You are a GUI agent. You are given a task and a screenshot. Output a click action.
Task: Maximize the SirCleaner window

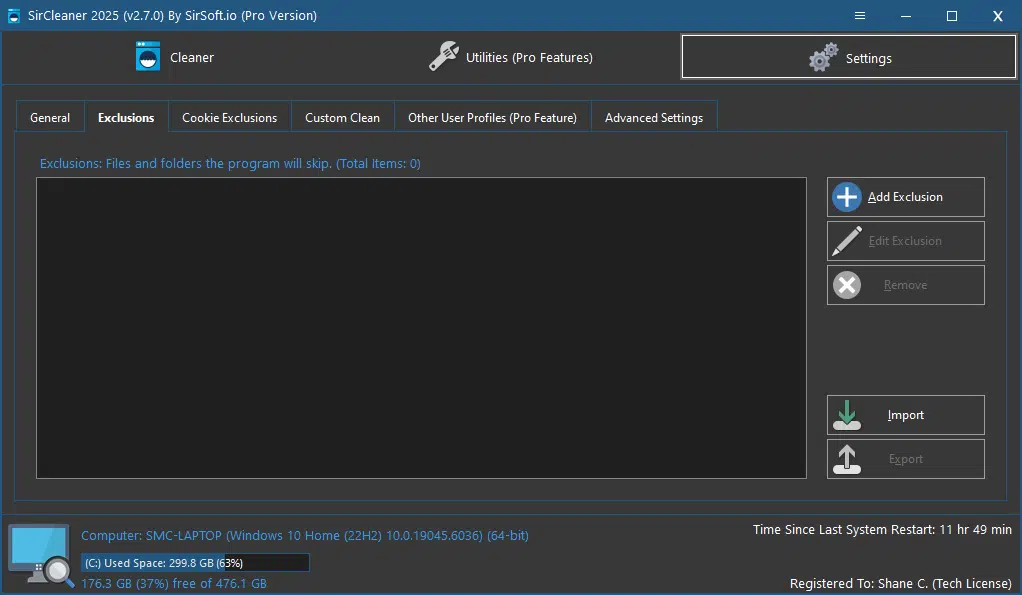952,16
